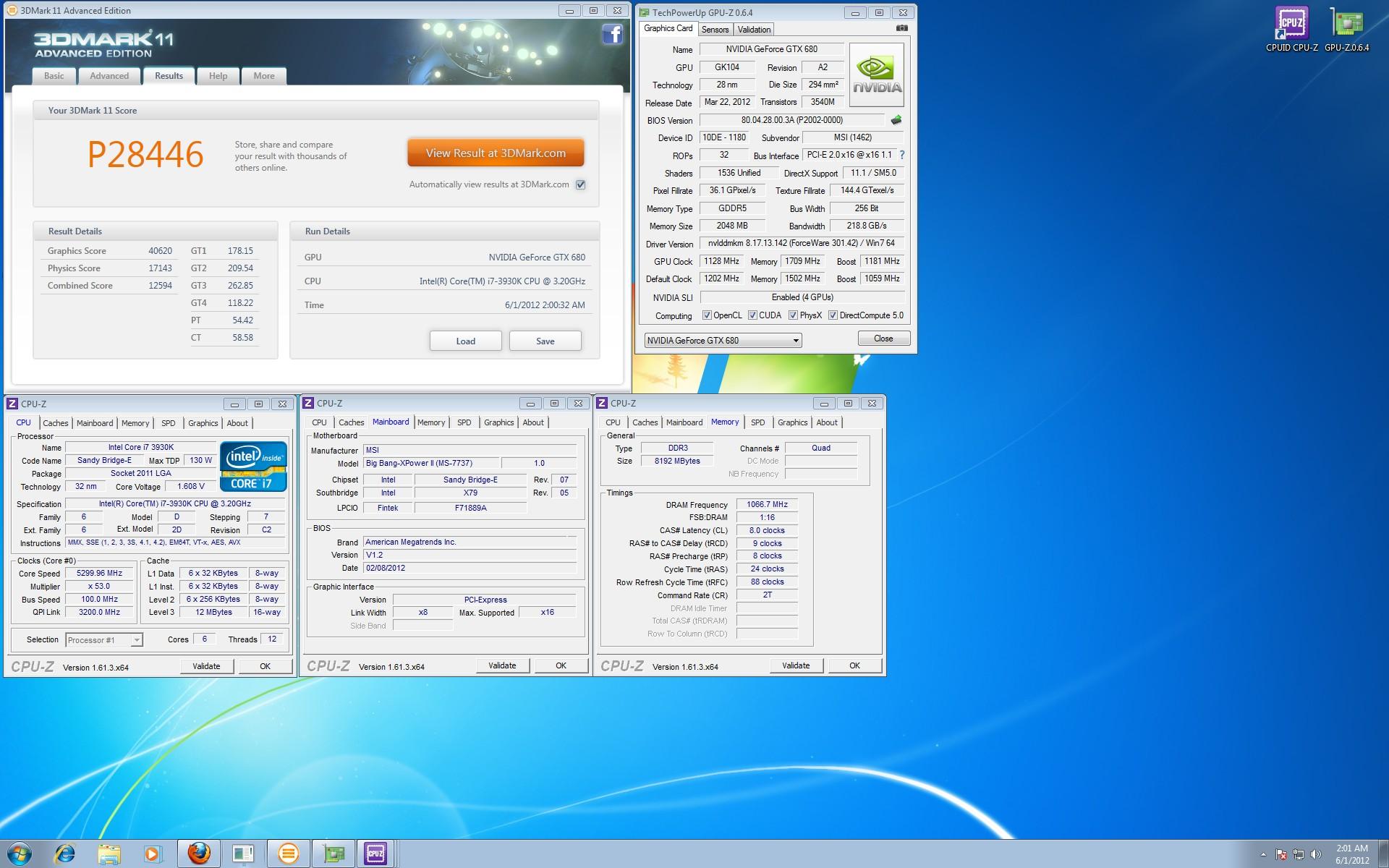This screenshot has width=1389, height=868.
Task: Click Validate in the Mainboard CPU-Z window
Action: point(502,665)
